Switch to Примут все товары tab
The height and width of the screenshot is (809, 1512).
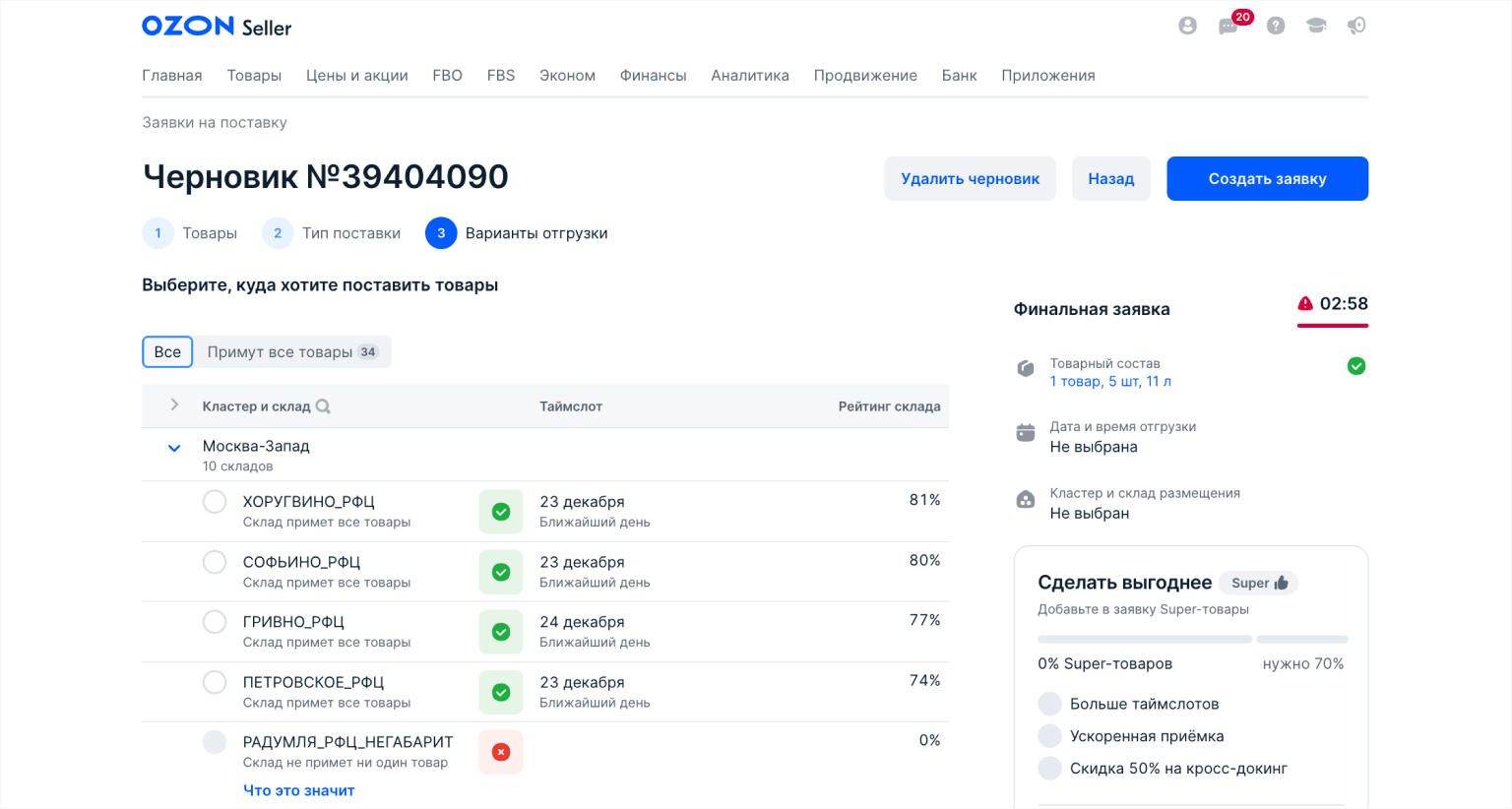click(292, 352)
